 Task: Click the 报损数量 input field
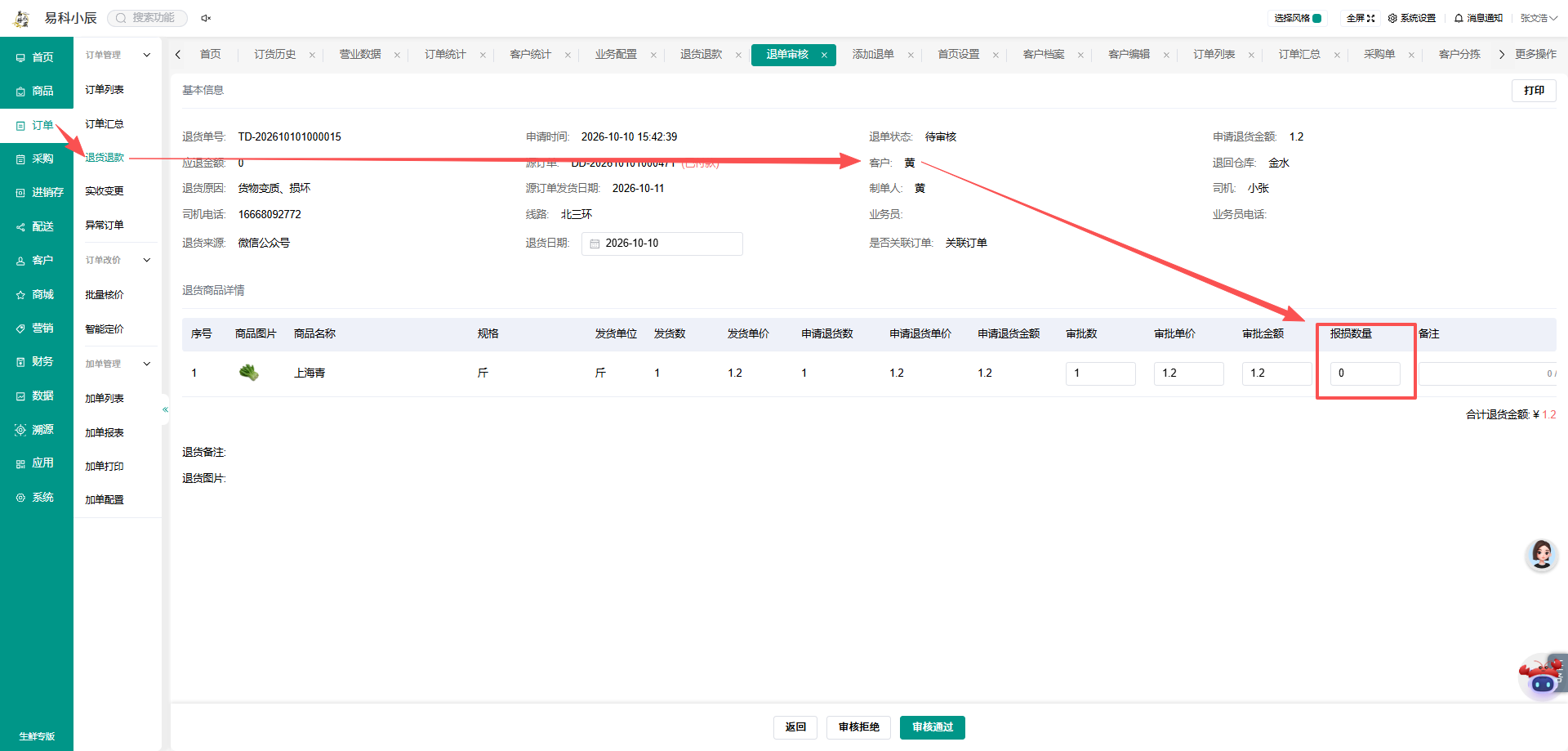(1365, 373)
